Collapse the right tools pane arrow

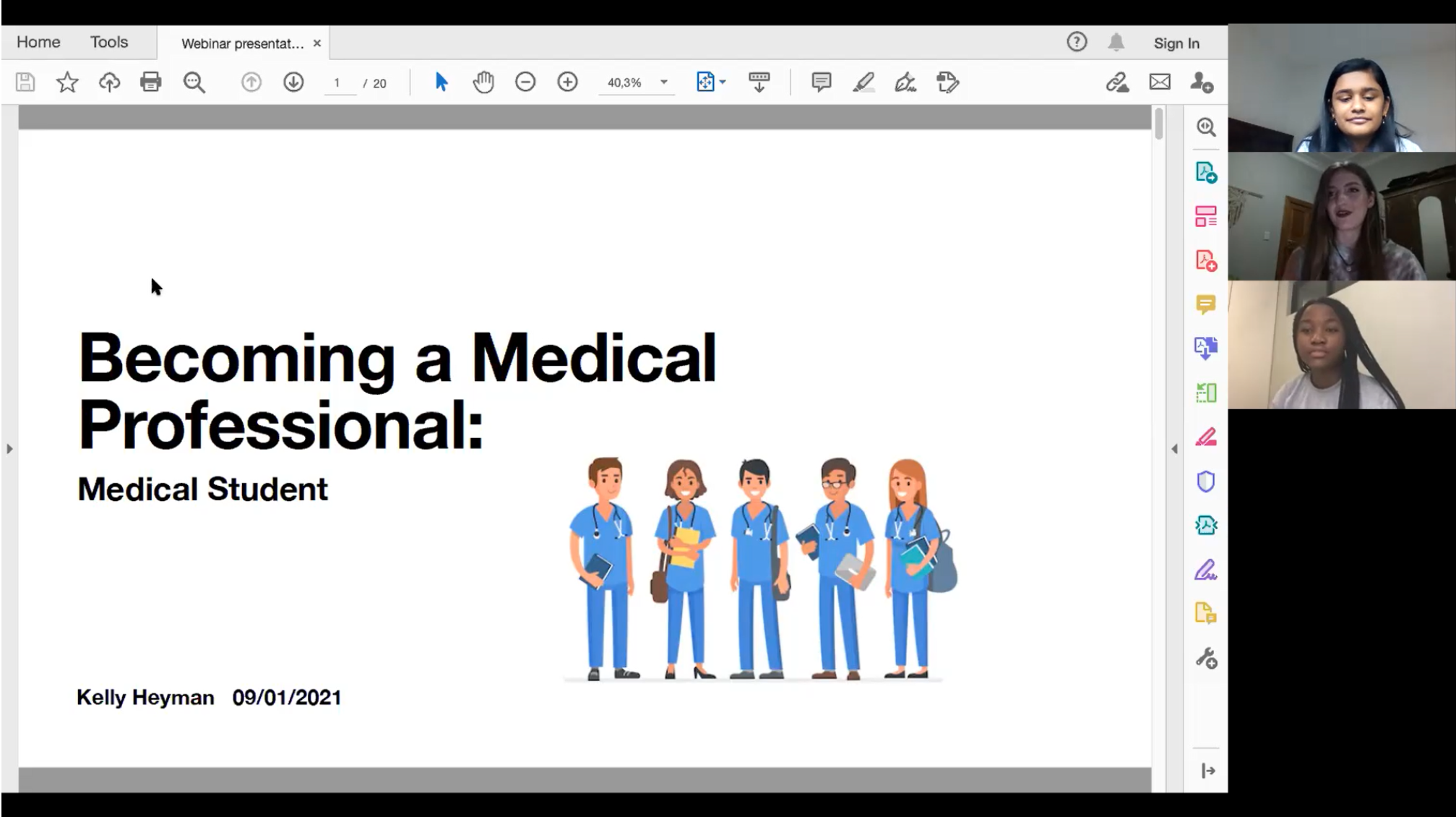point(1174,449)
